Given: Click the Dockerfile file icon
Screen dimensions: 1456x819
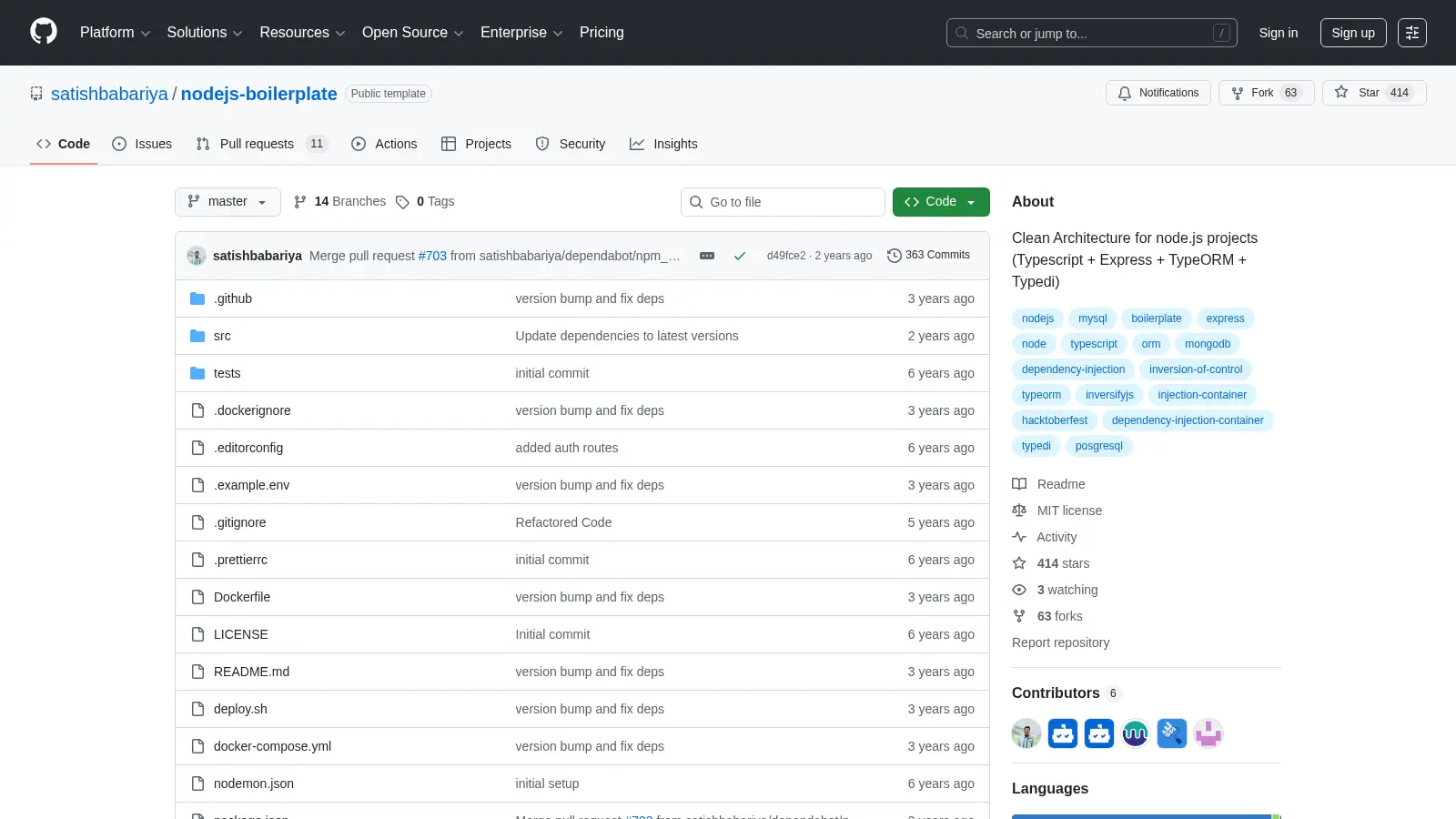Looking at the screenshot, I should (x=197, y=597).
